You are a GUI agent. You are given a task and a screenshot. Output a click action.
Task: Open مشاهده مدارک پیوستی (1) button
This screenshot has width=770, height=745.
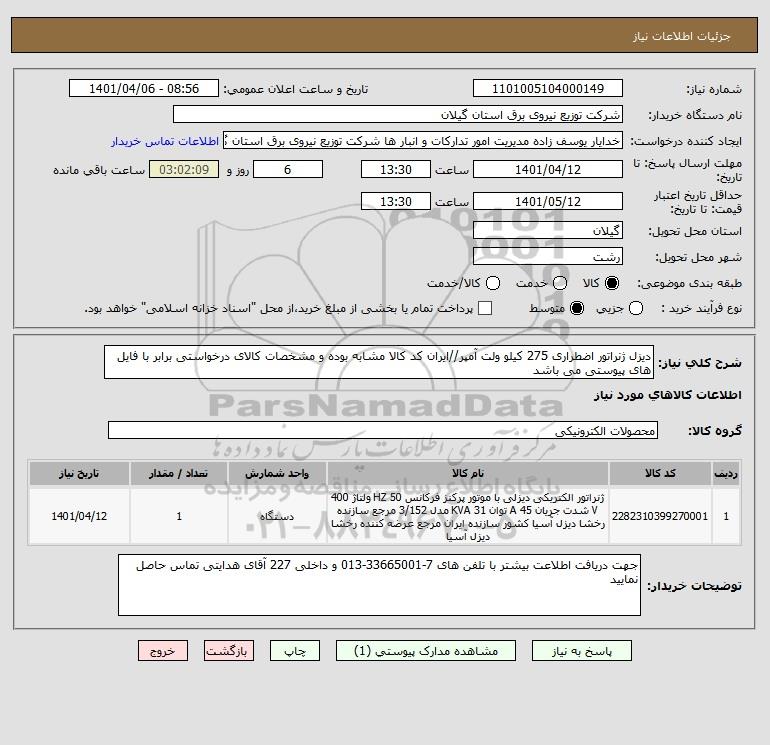coord(426,651)
